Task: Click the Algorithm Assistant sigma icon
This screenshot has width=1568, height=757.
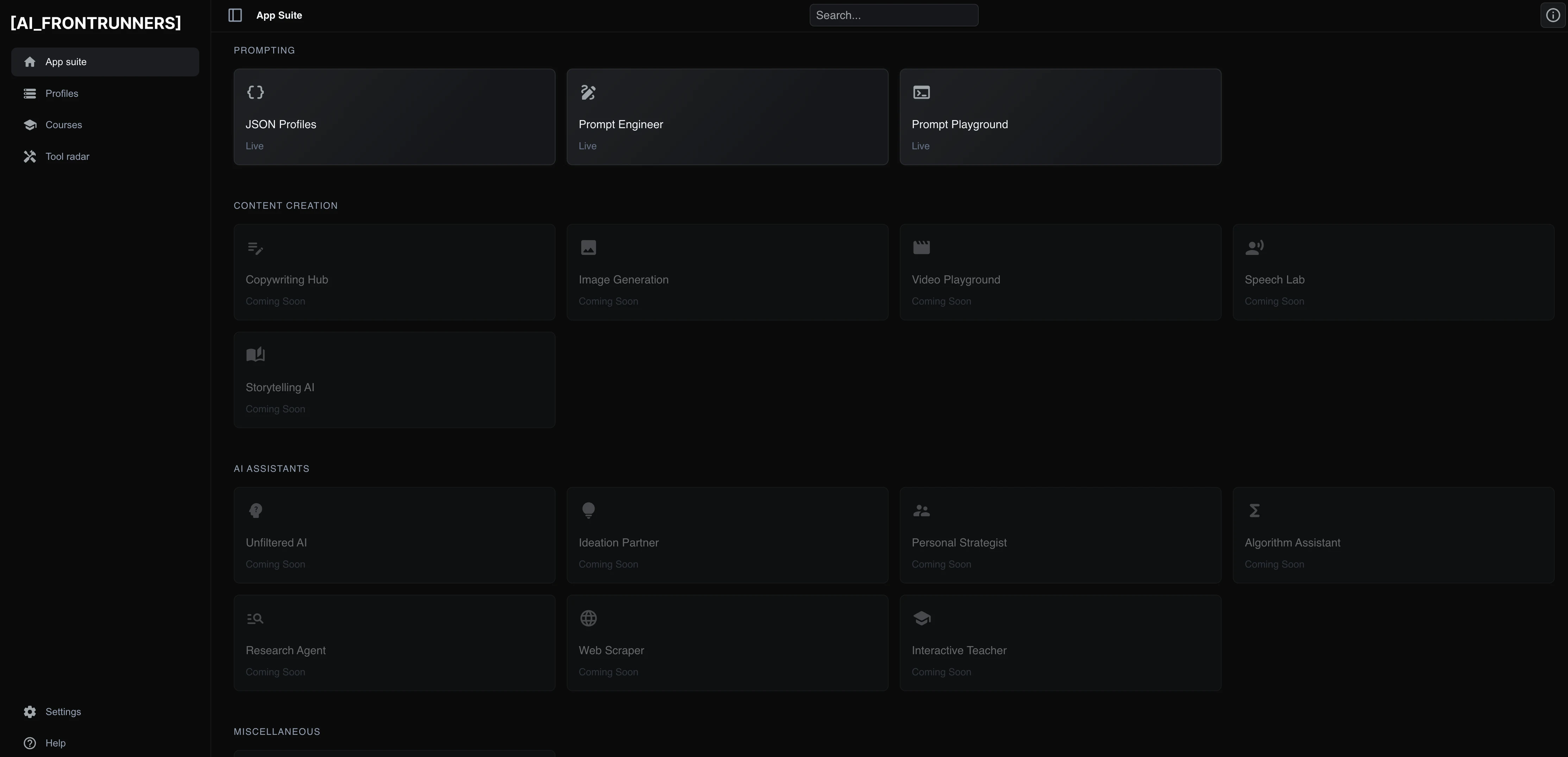Action: tap(1255, 510)
